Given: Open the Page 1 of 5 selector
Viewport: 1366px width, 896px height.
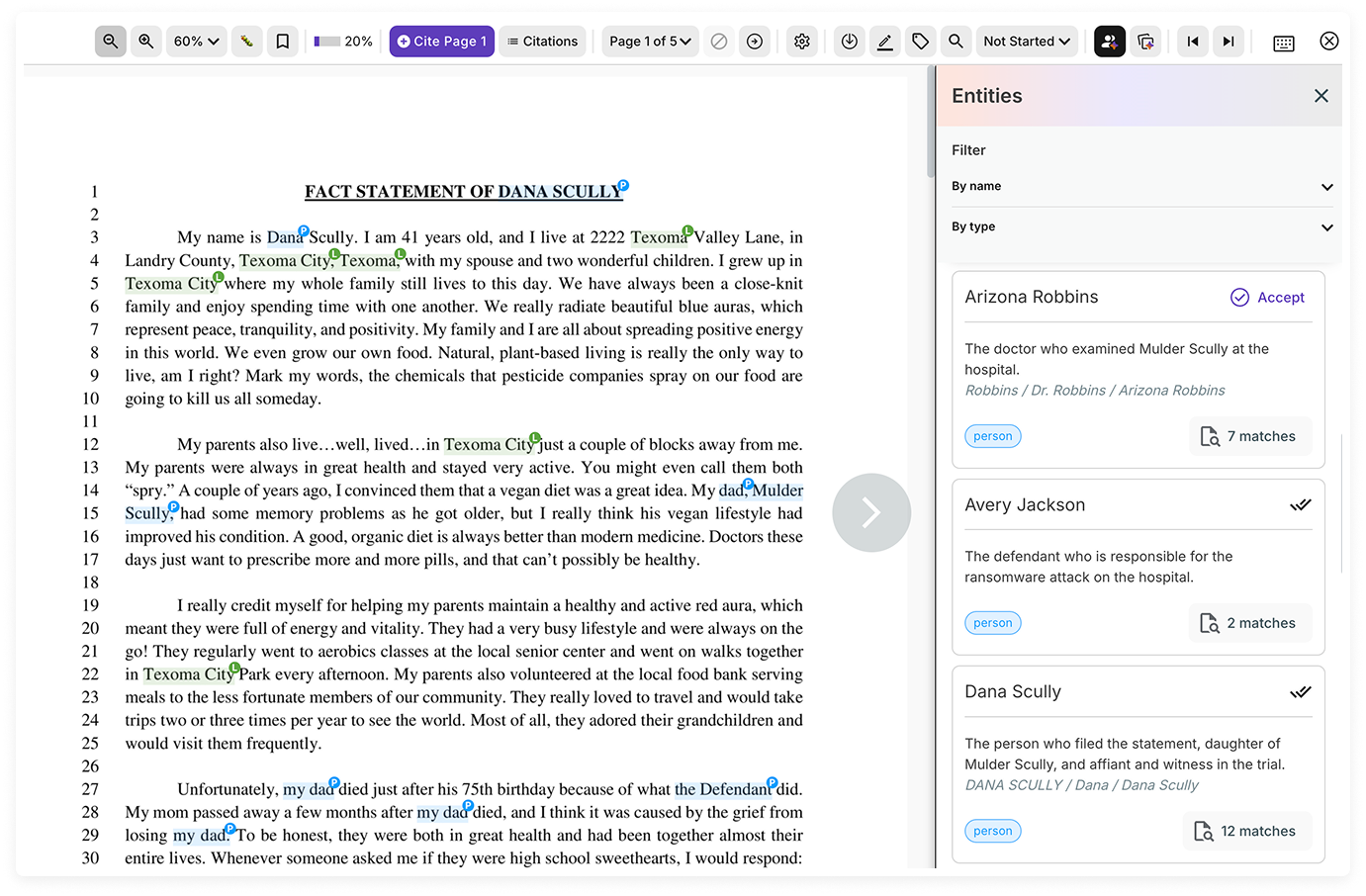Looking at the screenshot, I should pyautogui.click(x=650, y=42).
